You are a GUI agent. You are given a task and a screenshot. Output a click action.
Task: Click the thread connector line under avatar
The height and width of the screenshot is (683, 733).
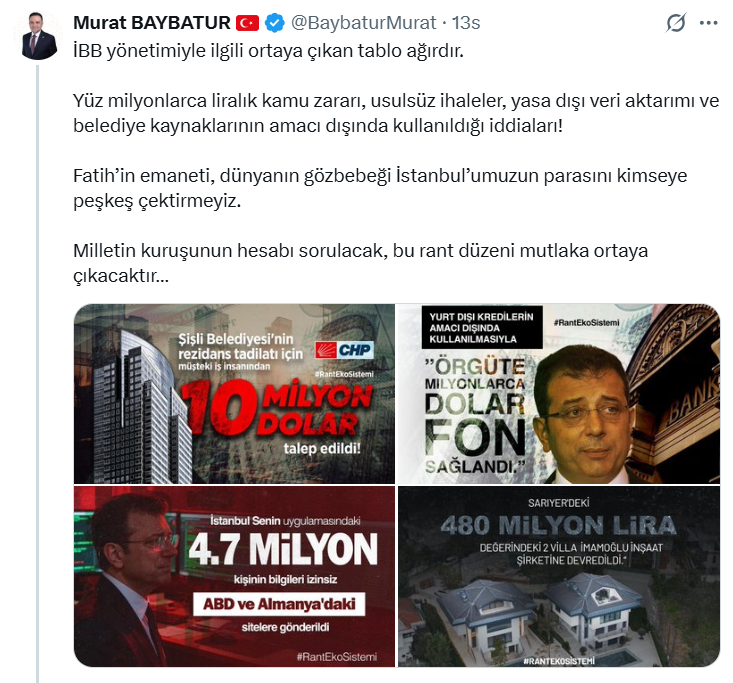pyautogui.click(x=38, y=374)
